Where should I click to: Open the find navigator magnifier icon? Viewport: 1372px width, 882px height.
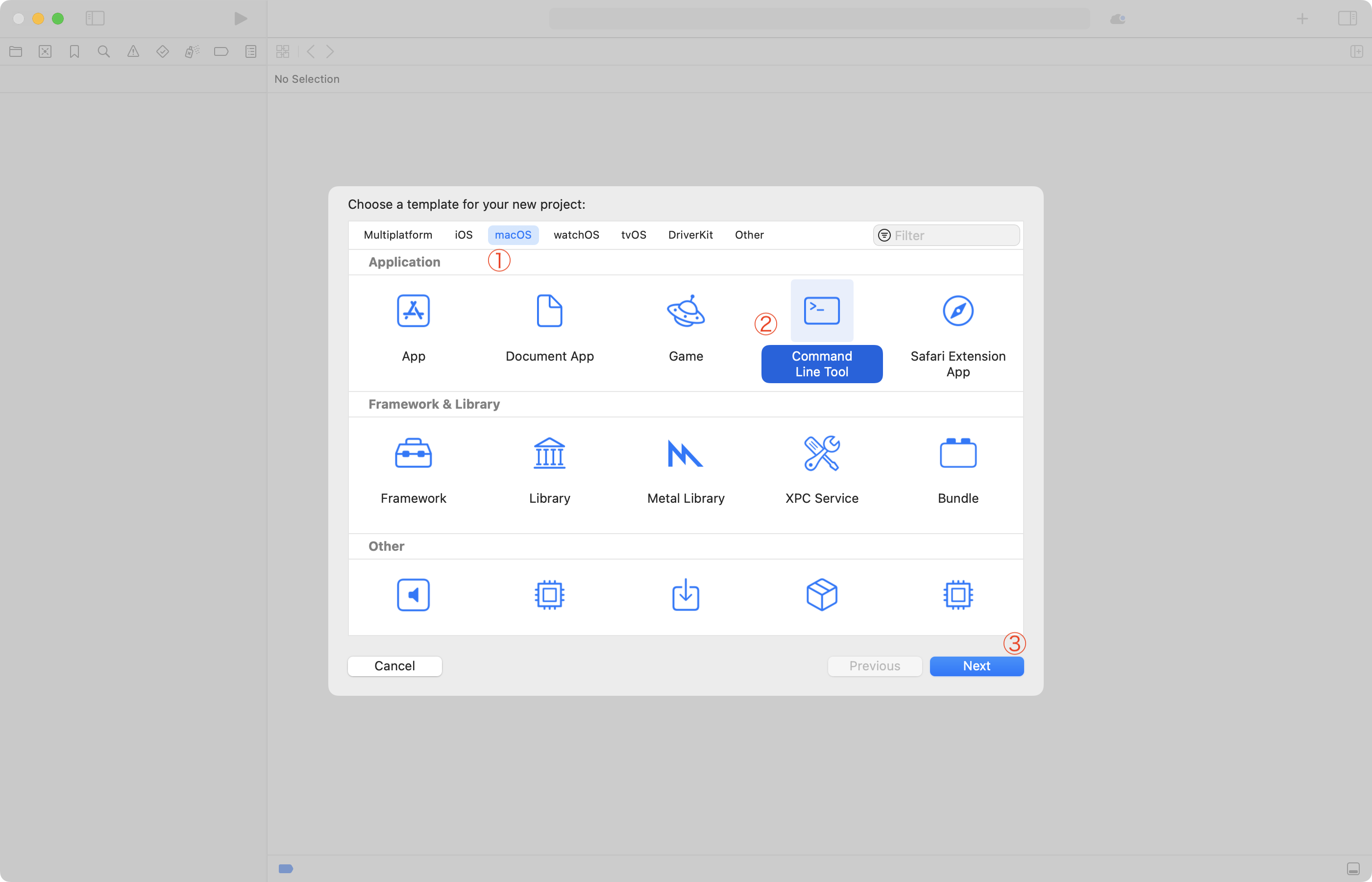pyautogui.click(x=104, y=51)
